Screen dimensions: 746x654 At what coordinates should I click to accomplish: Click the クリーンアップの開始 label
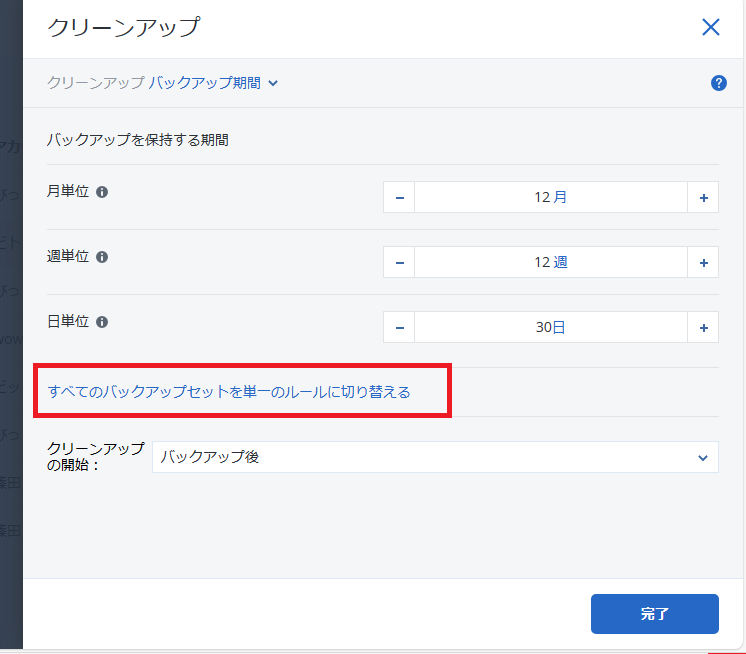tap(96, 456)
